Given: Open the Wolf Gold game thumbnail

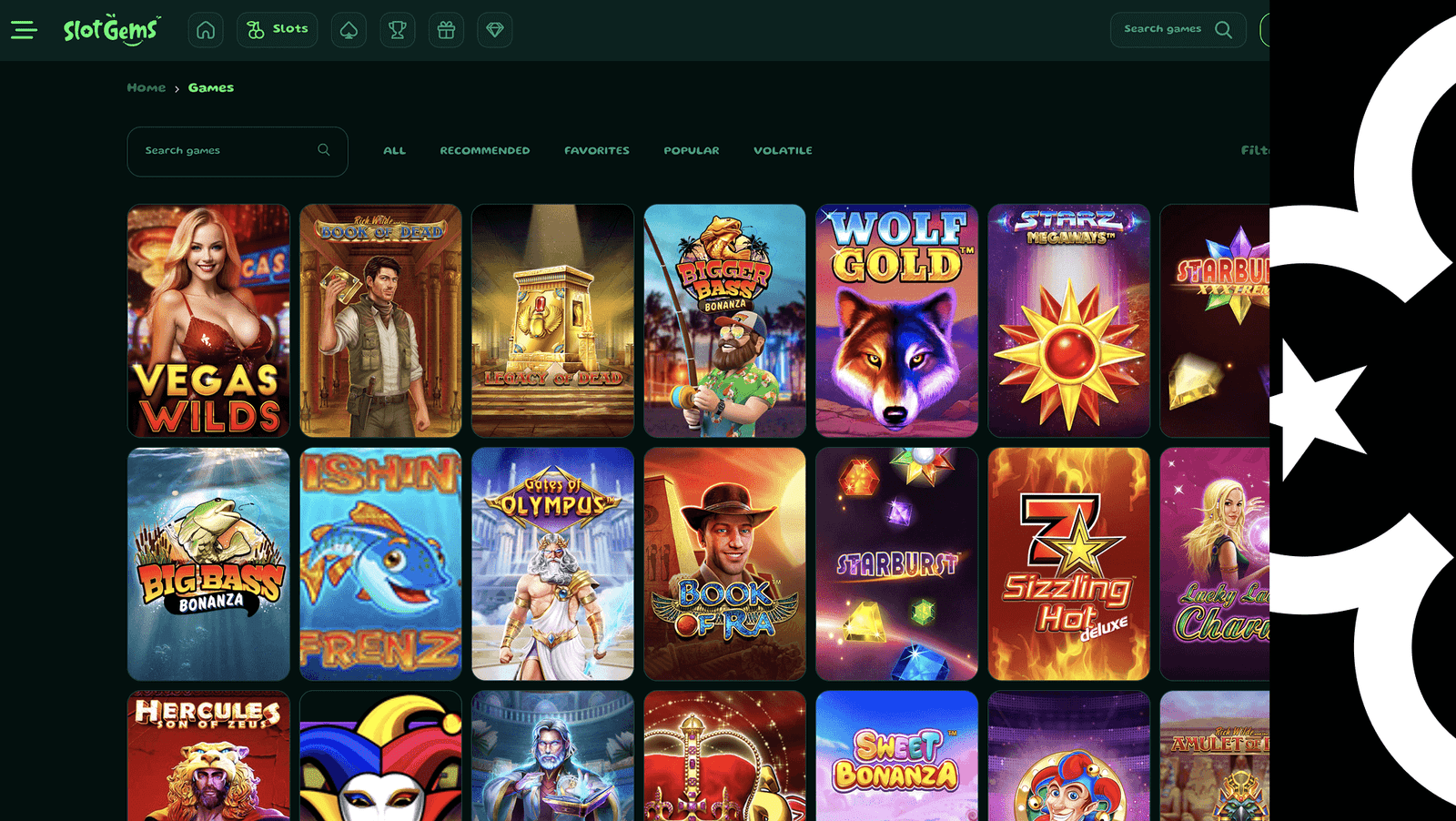Looking at the screenshot, I should [896, 320].
